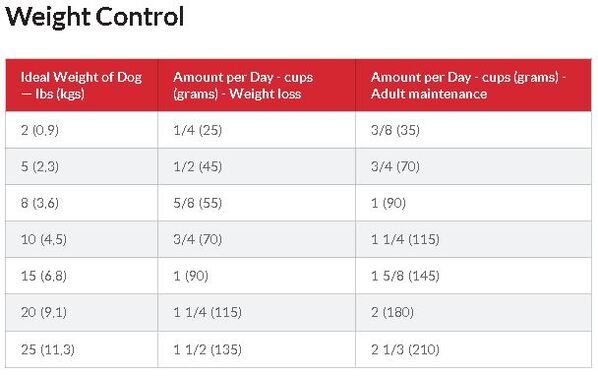Click the 1/4 (25) weight loss cell
Image resolution: width=598 pixels, height=376 pixels.
click(x=257, y=130)
